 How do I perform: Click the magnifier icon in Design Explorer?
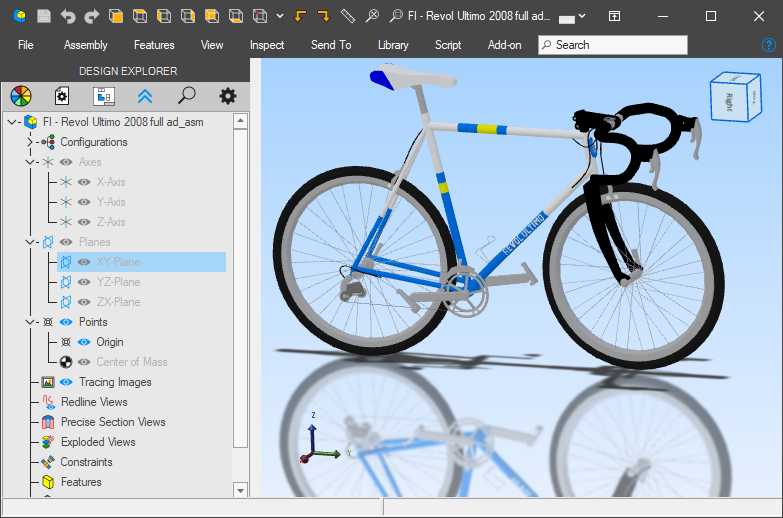[186, 96]
